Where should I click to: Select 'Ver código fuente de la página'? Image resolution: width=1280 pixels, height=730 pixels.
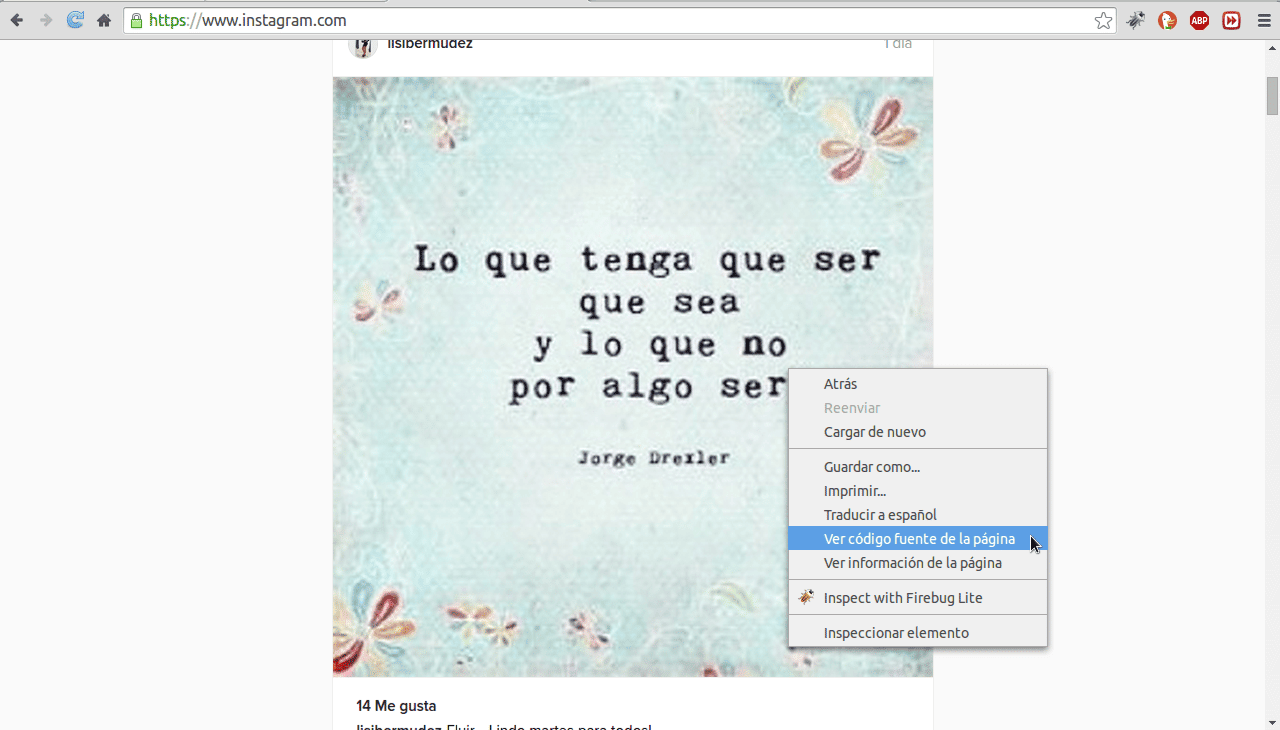(918, 539)
